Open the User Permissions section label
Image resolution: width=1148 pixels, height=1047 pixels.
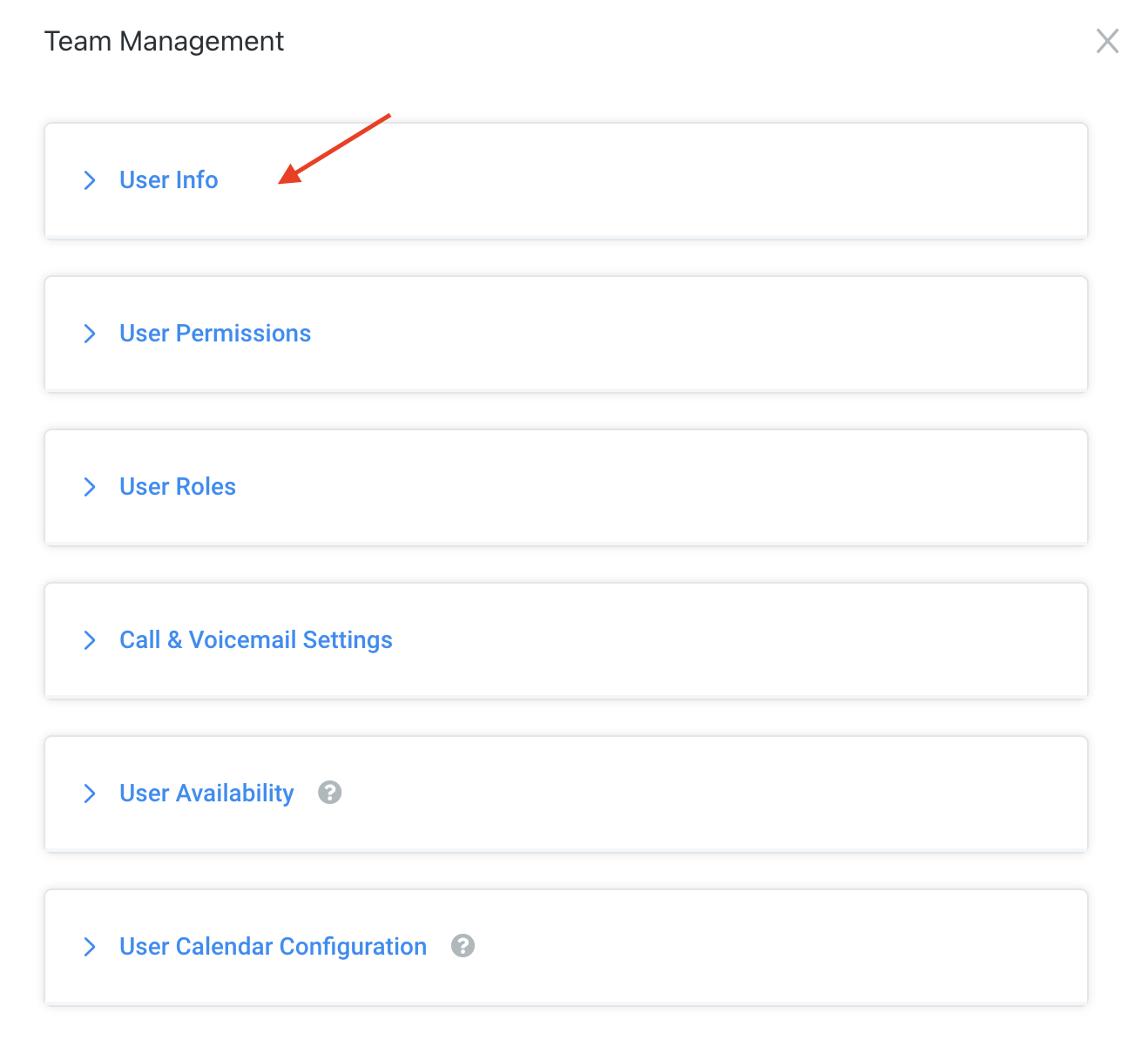[x=215, y=334]
